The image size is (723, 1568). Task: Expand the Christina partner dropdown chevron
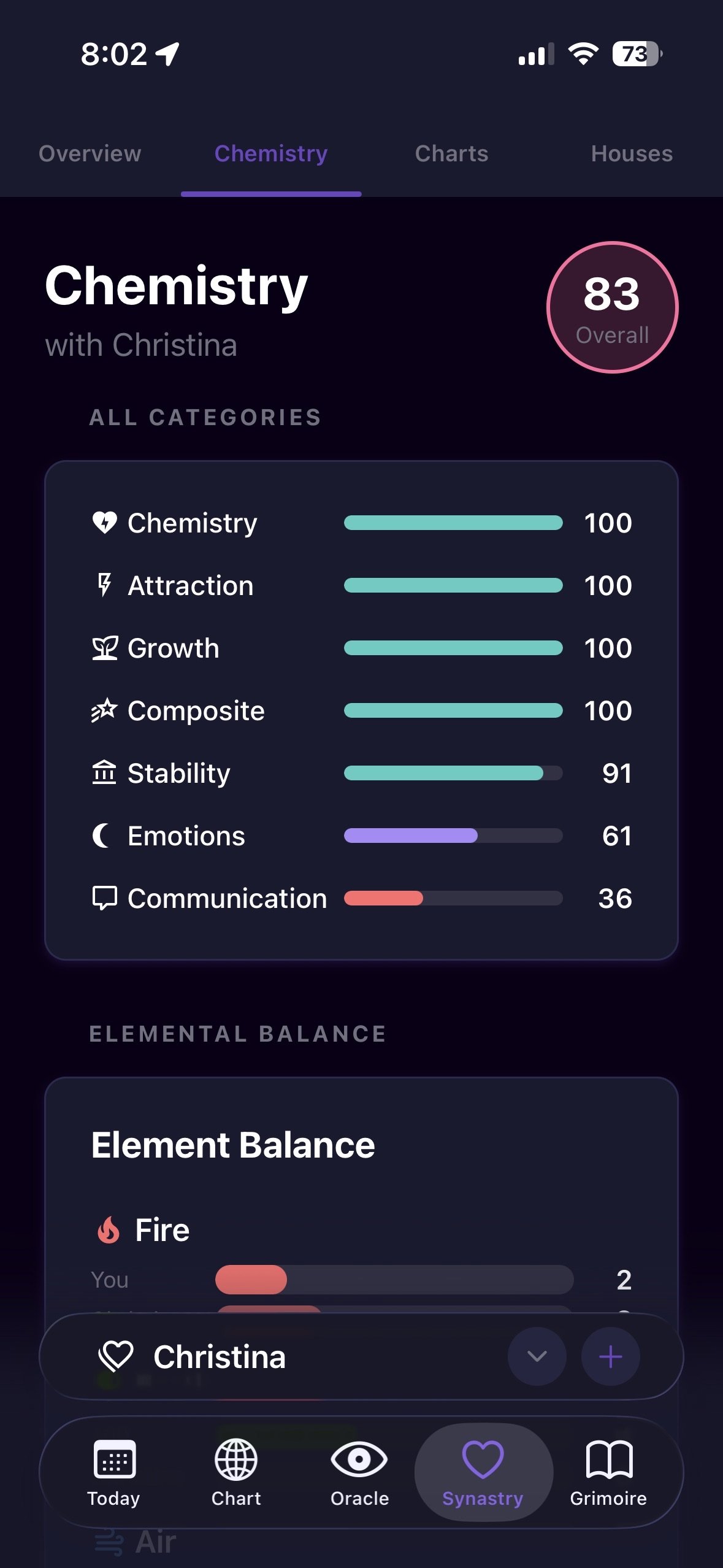[537, 1356]
